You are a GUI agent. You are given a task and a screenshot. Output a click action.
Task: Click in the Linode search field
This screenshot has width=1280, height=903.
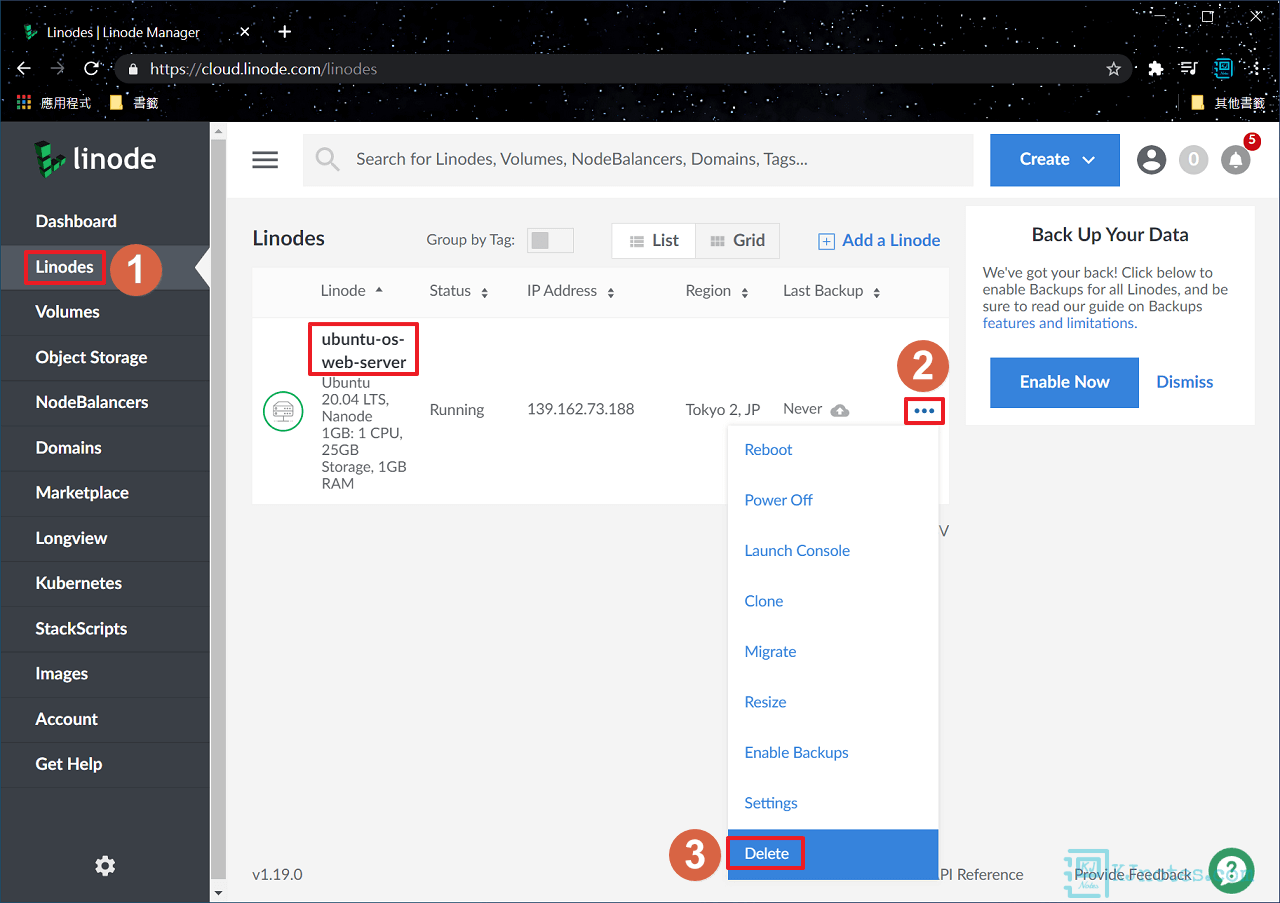click(x=638, y=160)
